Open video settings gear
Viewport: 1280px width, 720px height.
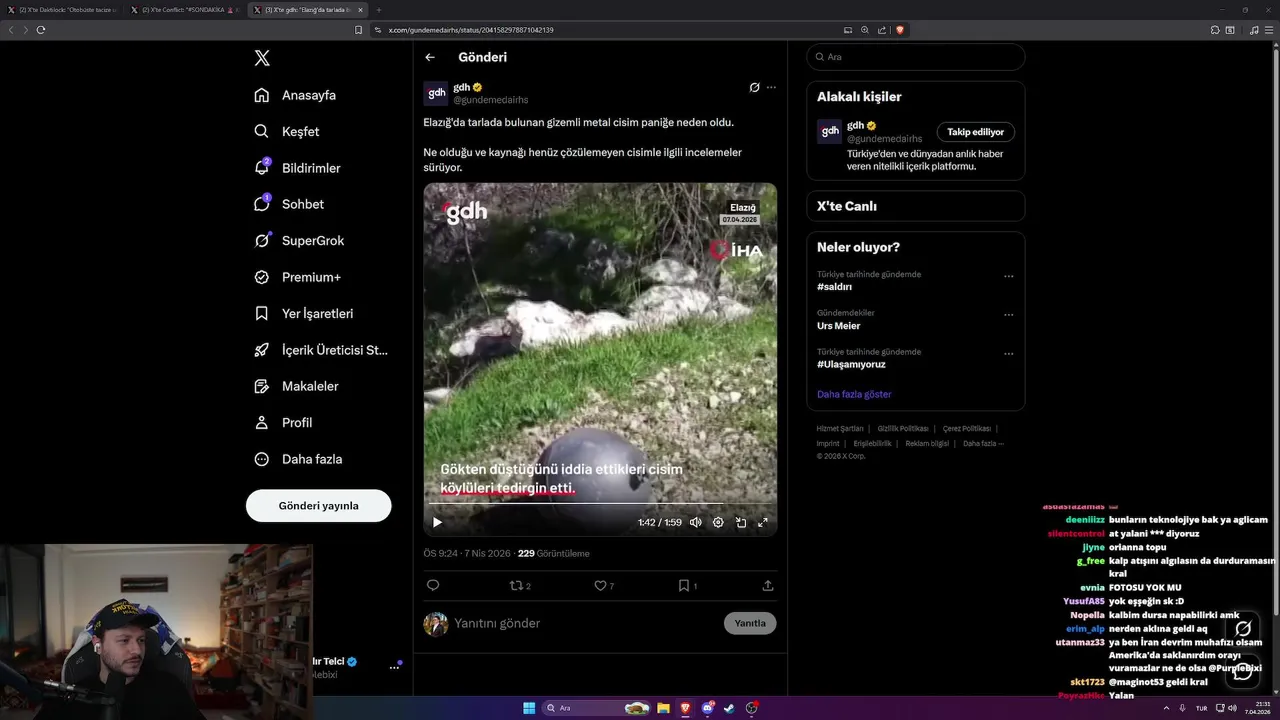click(x=718, y=522)
